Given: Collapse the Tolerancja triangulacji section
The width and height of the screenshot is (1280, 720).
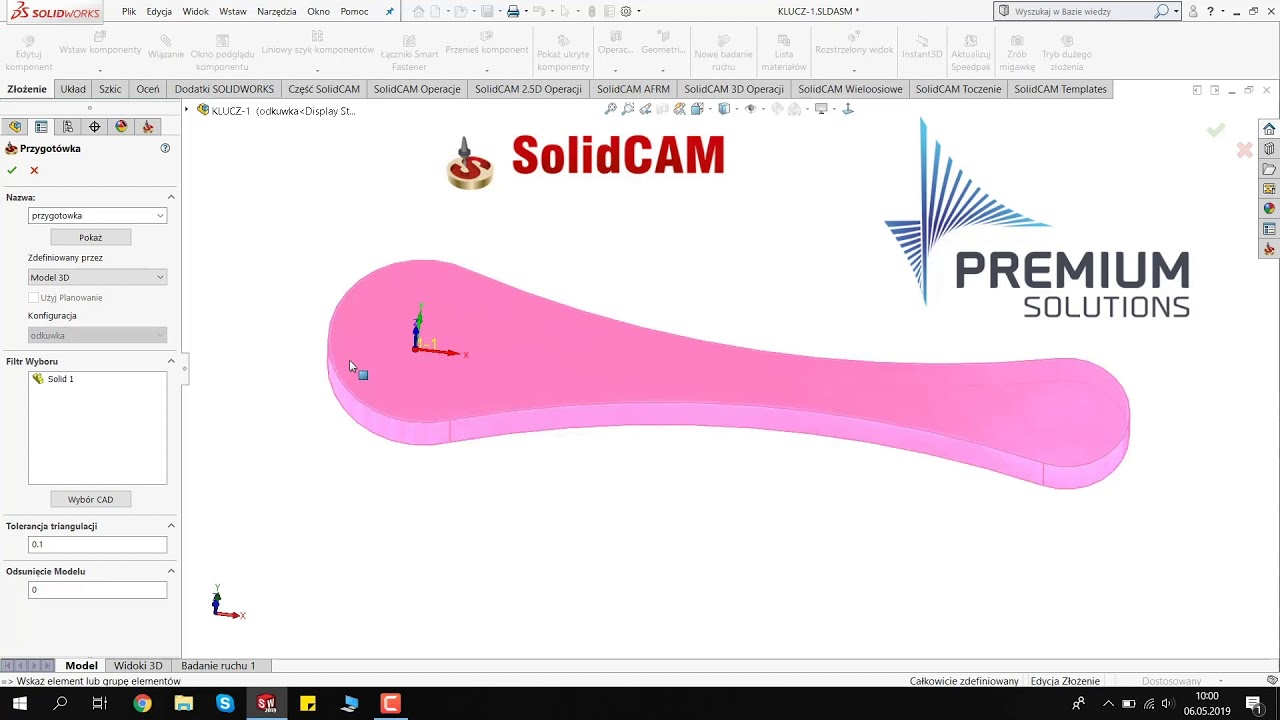Looking at the screenshot, I should [x=171, y=526].
